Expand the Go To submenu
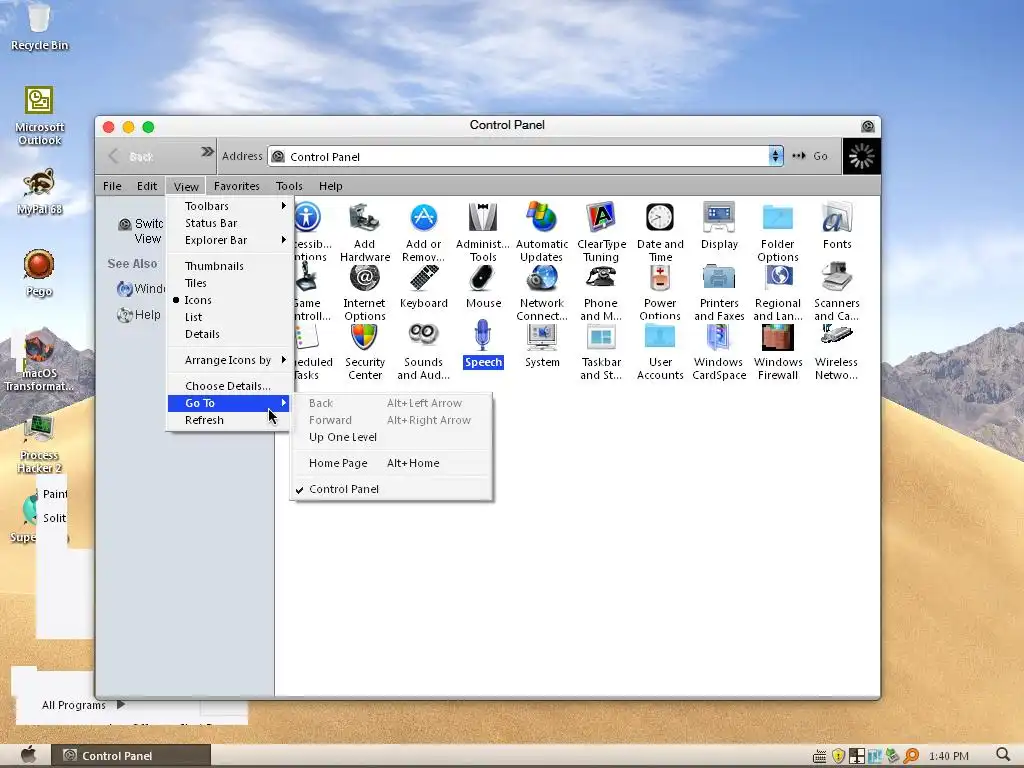Screen dimensions: 1024x768 tap(230, 403)
